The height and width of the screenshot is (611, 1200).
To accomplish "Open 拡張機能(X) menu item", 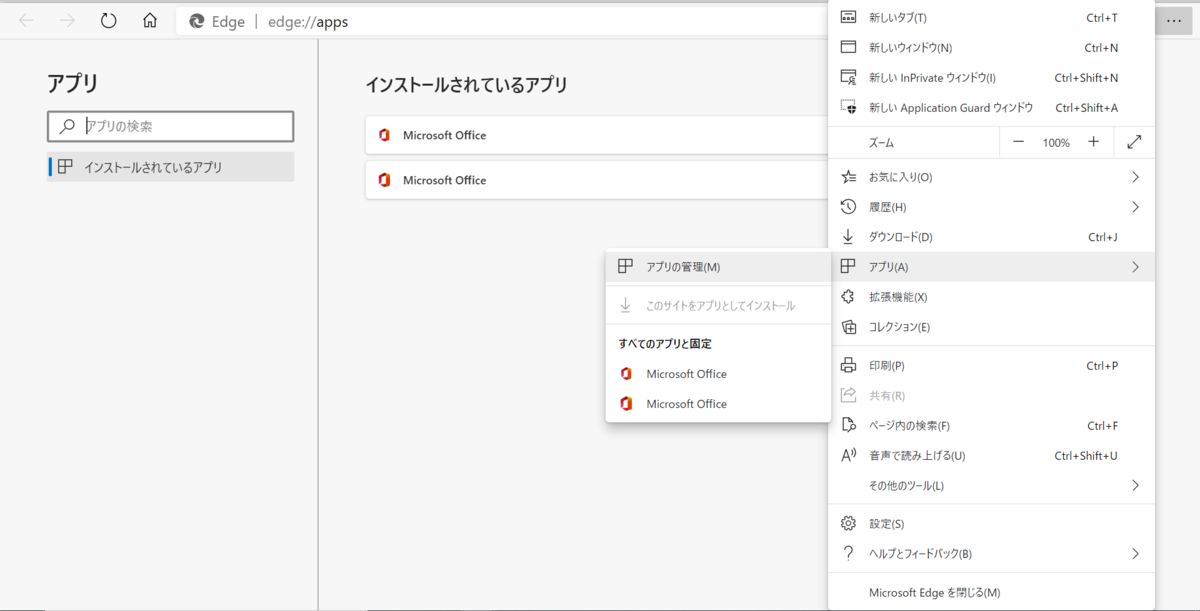I will 992,297.
